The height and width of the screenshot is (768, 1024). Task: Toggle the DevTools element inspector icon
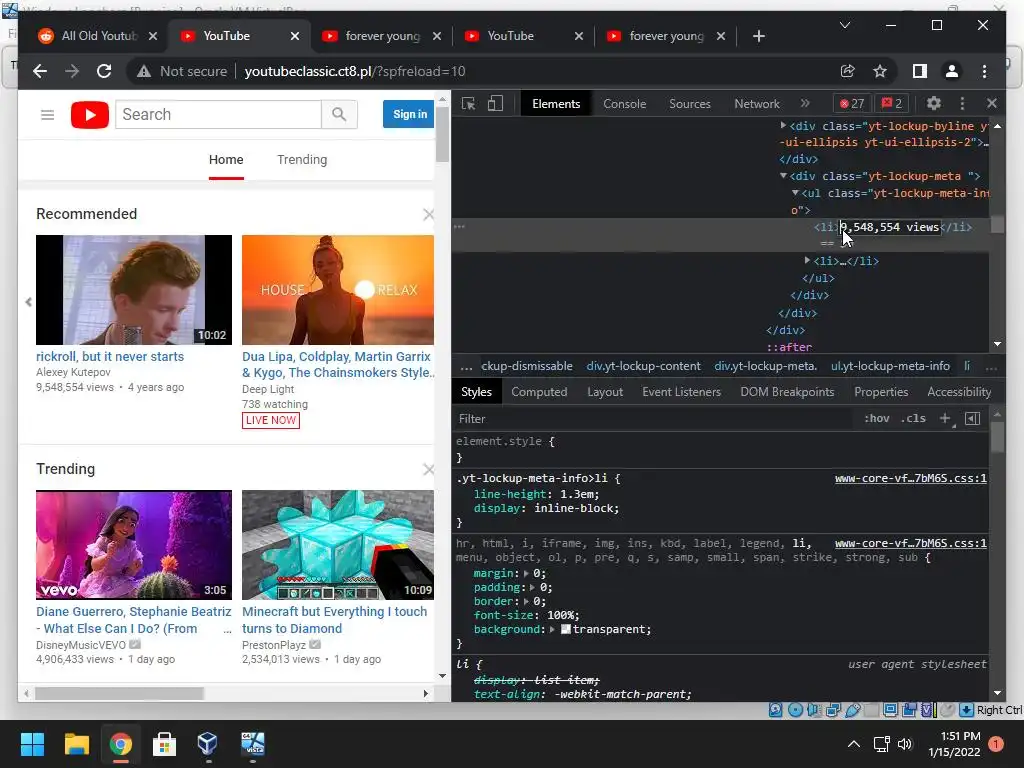coord(468,104)
